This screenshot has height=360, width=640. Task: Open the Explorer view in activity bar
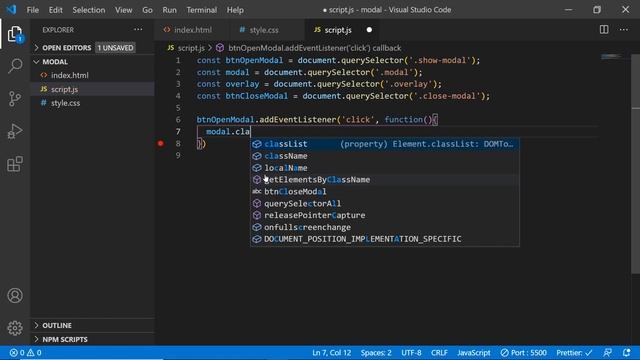15,34
